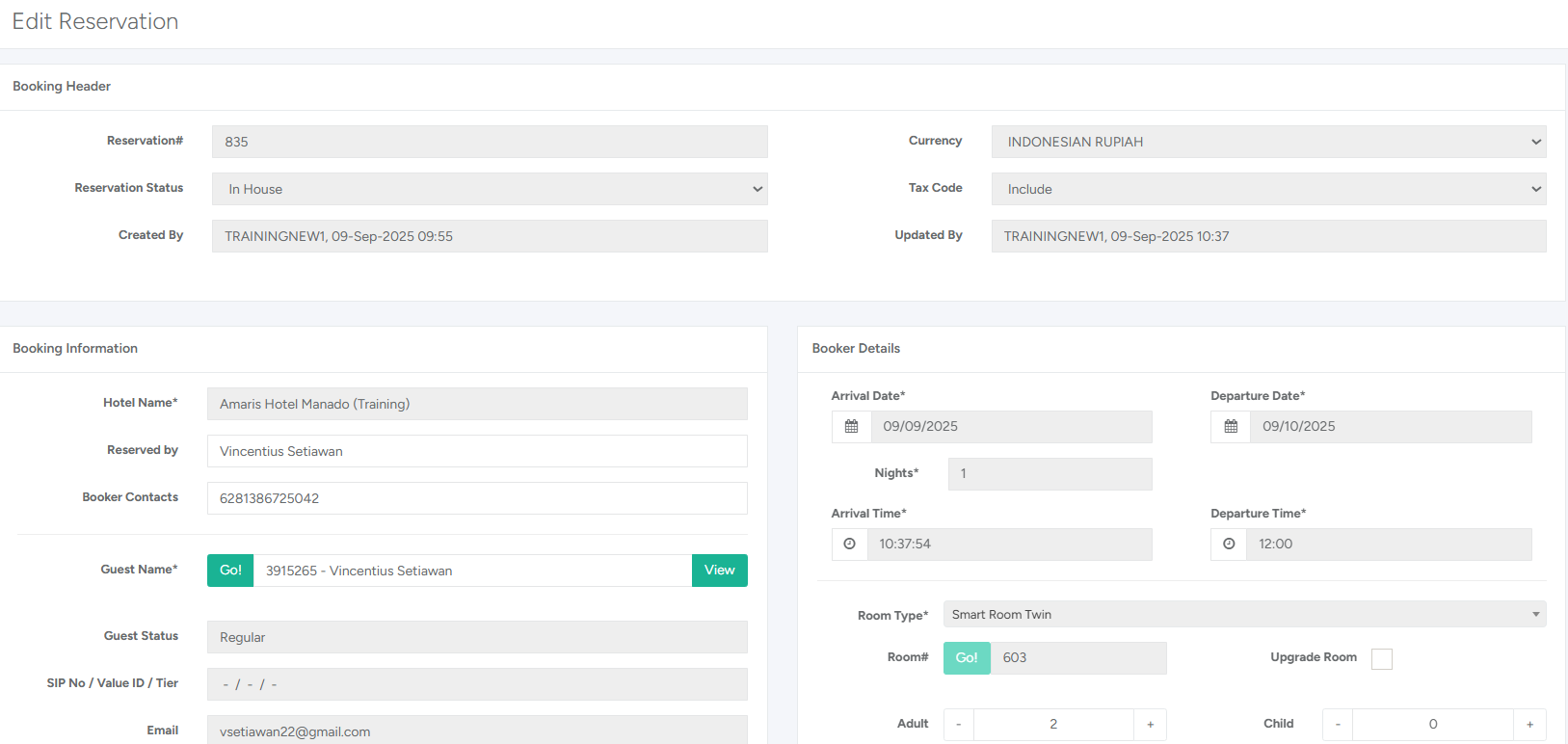Viewport: 1568px width, 744px height.
Task: Click the Departure Time clock icon
Action: tap(1230, 545)
